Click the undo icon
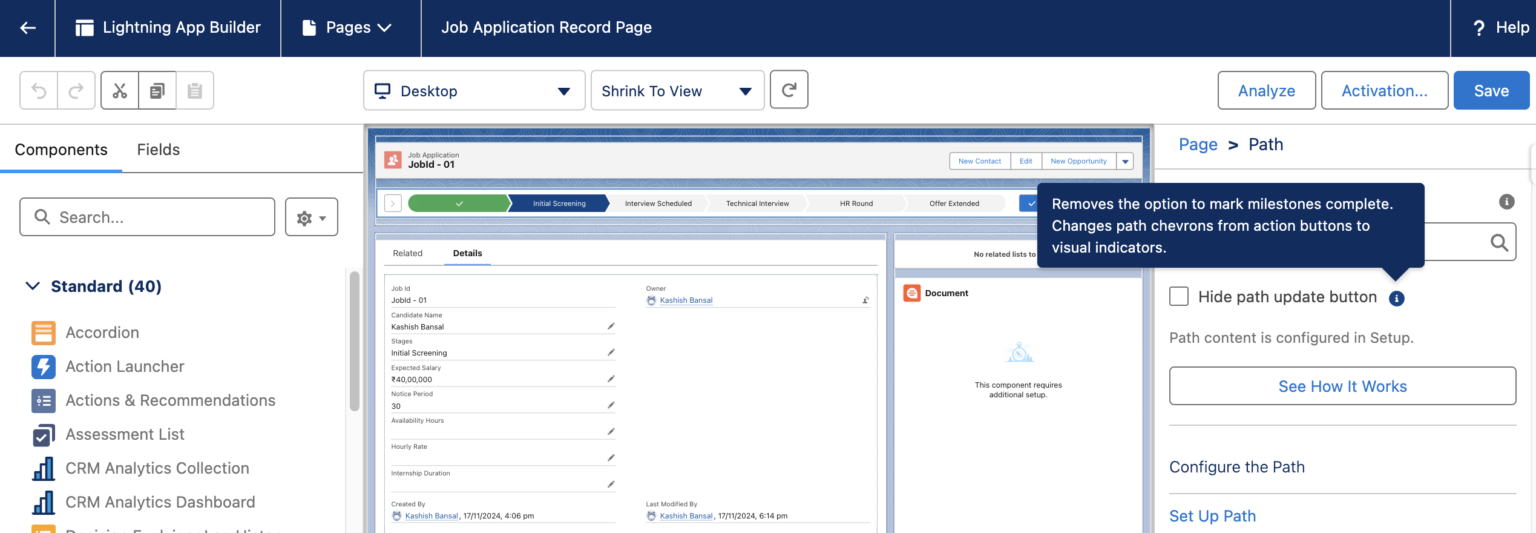The image size is (1536, 533). click(39, 91)
